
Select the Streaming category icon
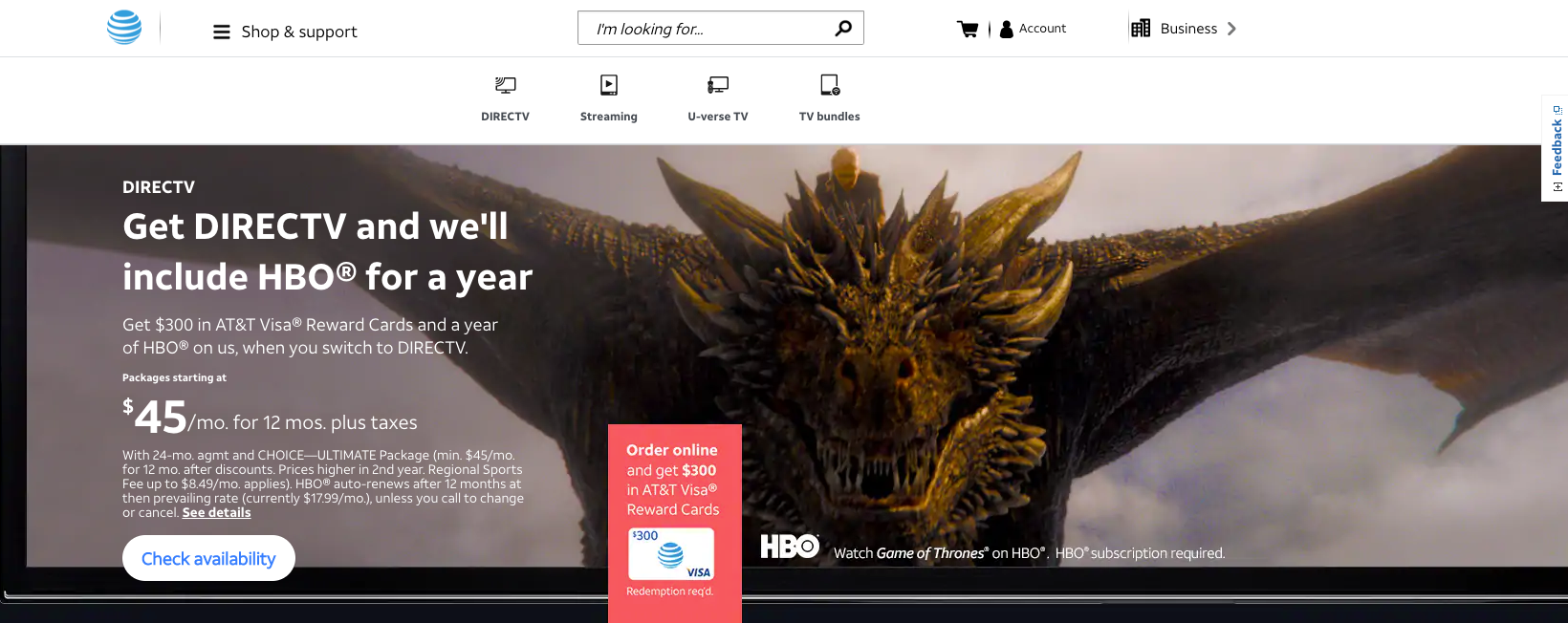pos(608,86)
